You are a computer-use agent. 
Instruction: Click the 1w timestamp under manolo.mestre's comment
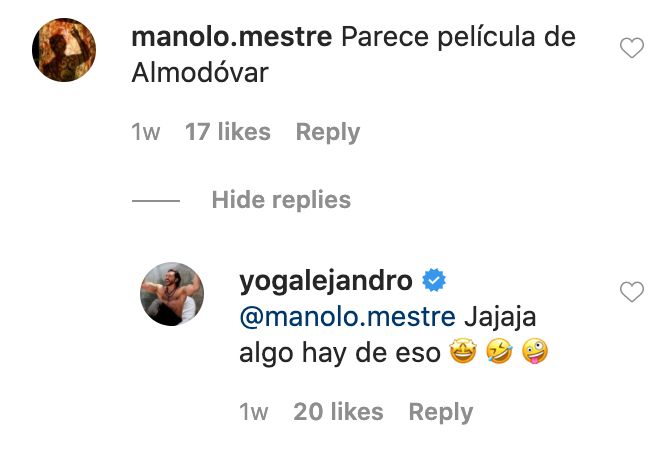coord(146,132)
